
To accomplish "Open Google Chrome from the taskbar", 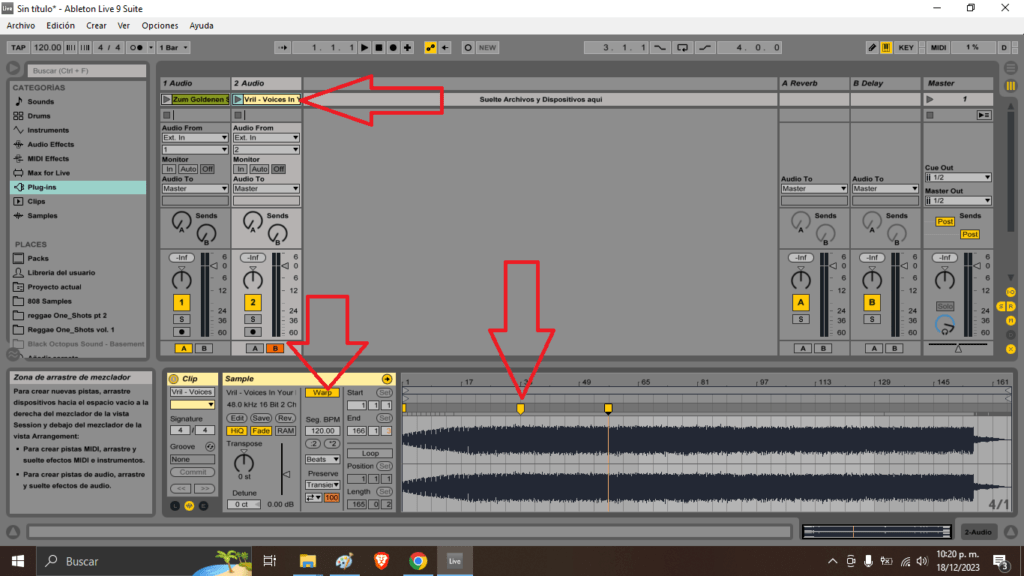I will pos(418,561).
